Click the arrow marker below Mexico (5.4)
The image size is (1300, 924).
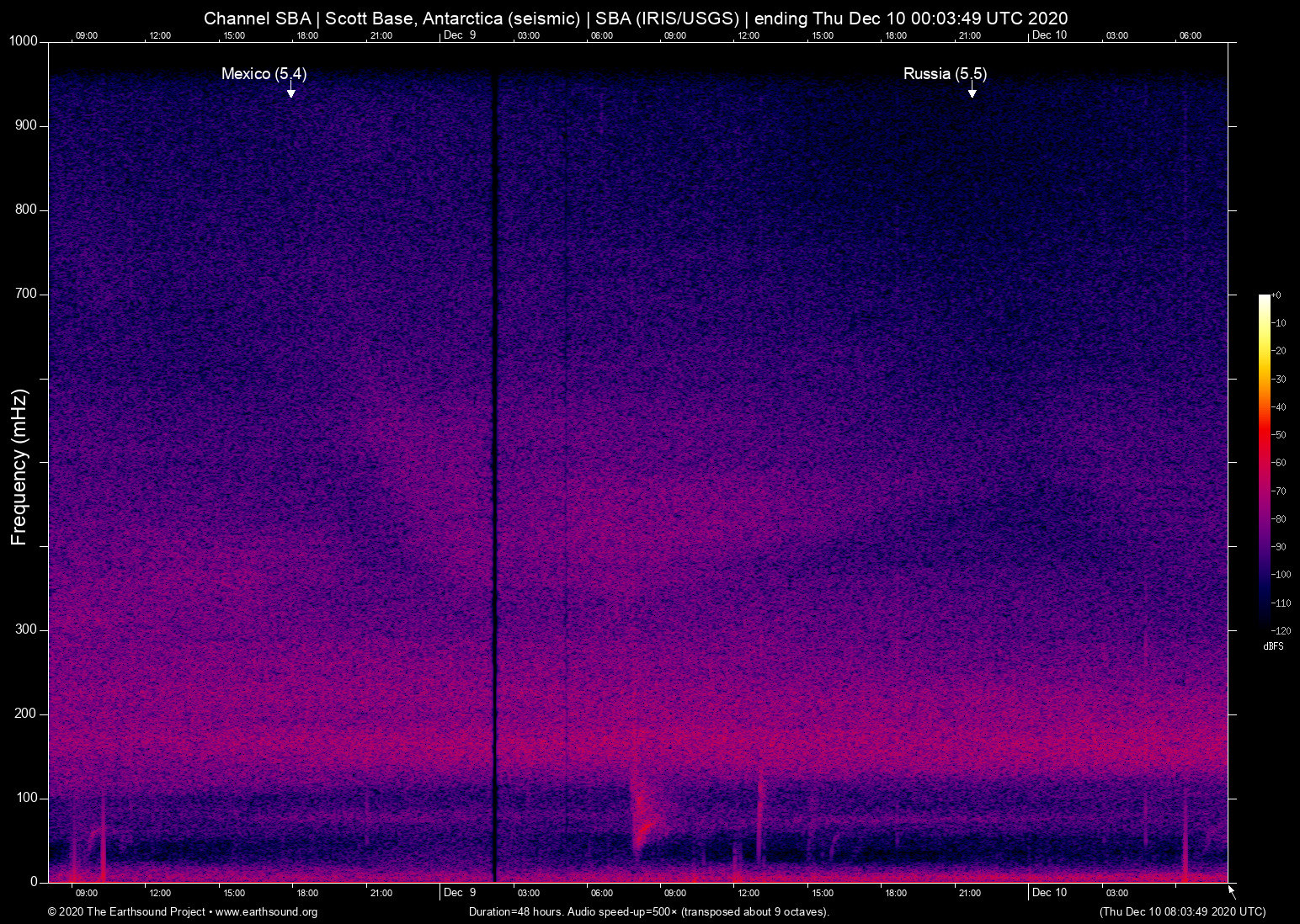[x=290, y=91]
